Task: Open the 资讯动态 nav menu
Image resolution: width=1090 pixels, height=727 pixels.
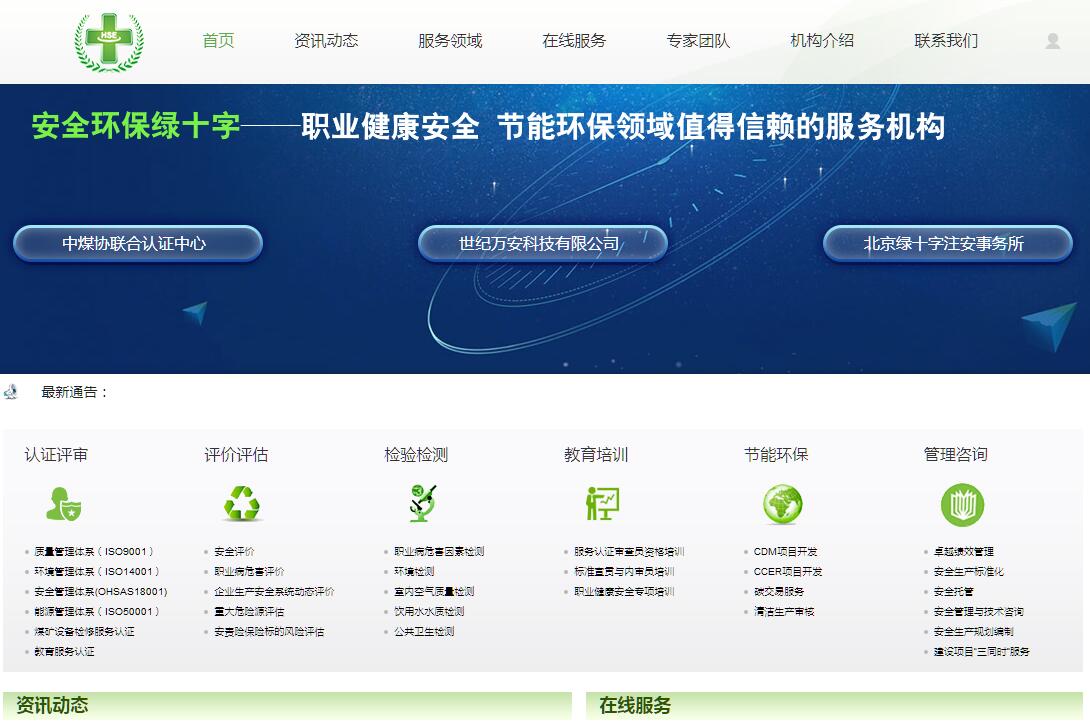Action: [326, 41]
